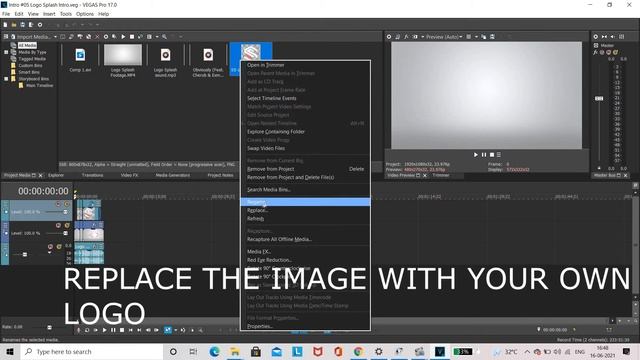Screen dimensions: 640x360
Task: Open dropdown arrow next to split screen icon
Action: 422,37
